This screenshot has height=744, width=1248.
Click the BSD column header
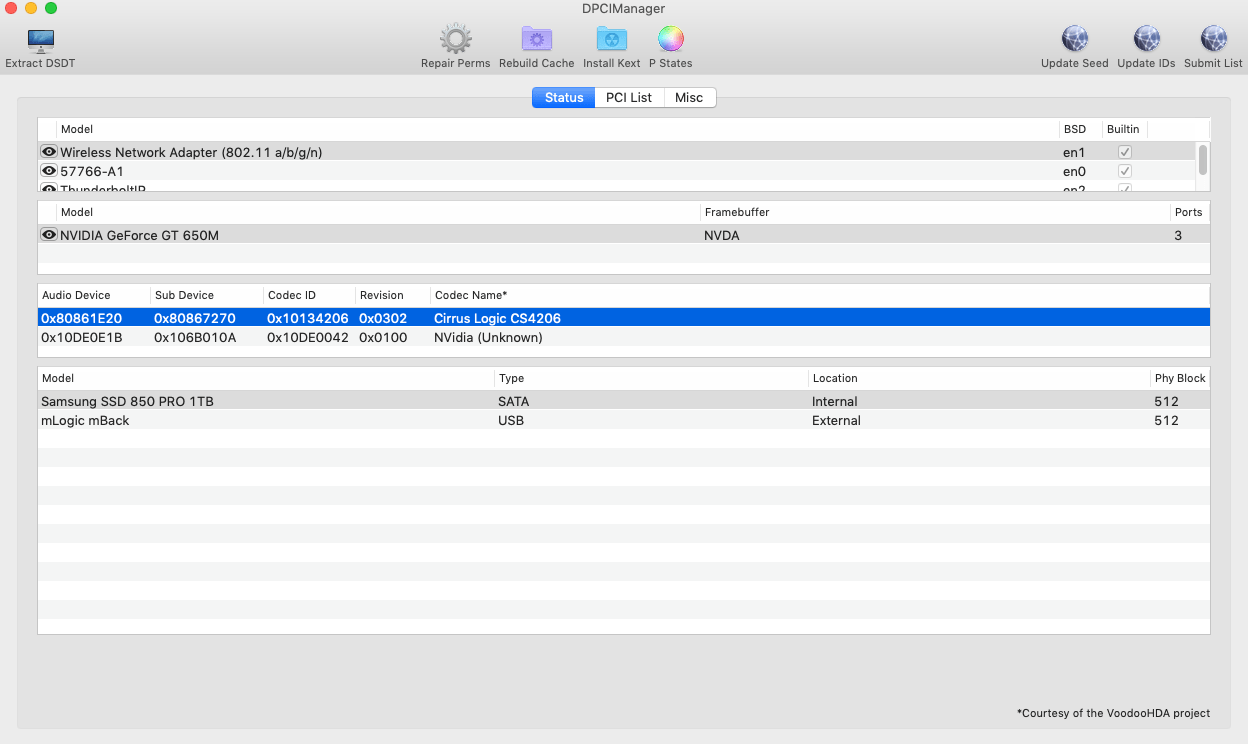(x=1080, y=129)
